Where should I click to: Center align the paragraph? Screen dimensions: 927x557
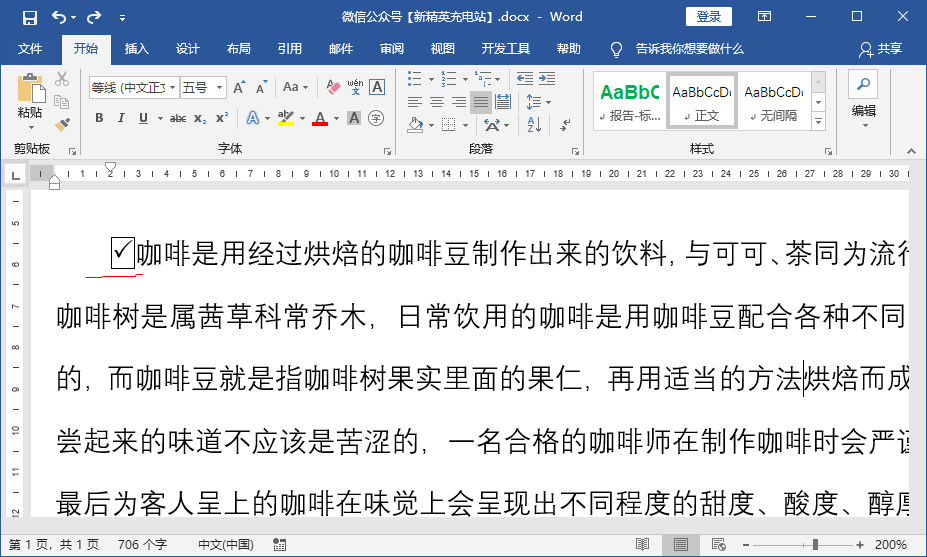pos(437,102)
